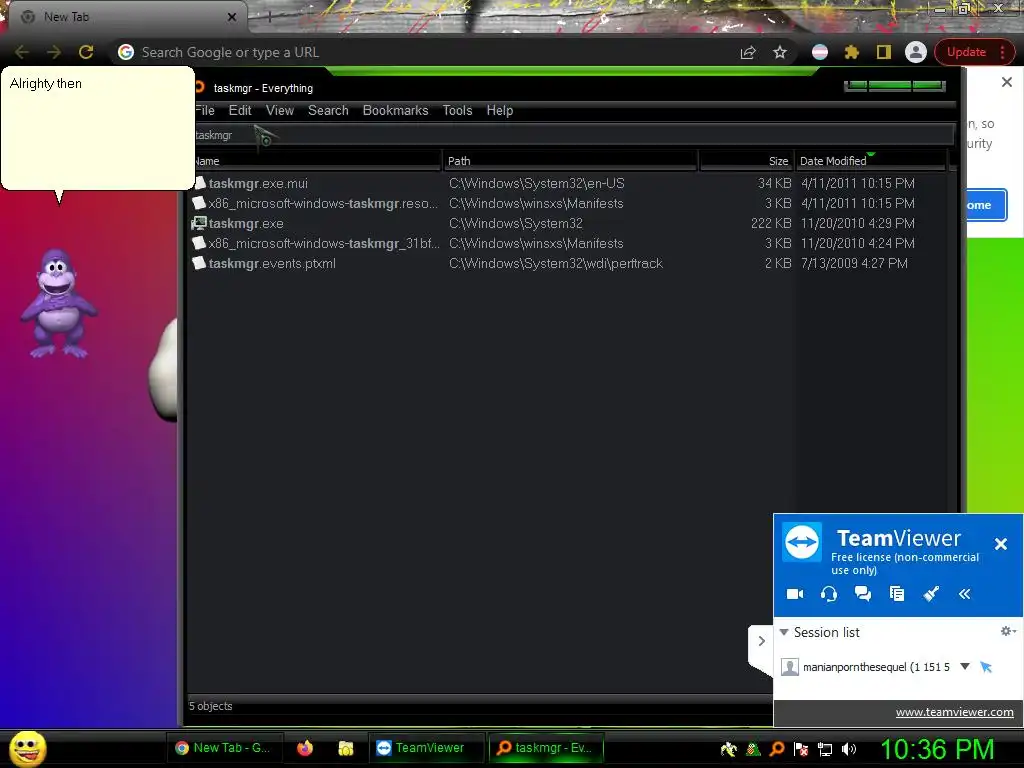Open the Help menu in Everything
The width and height of the screenshot is (1024, 768).
(500, 110)
